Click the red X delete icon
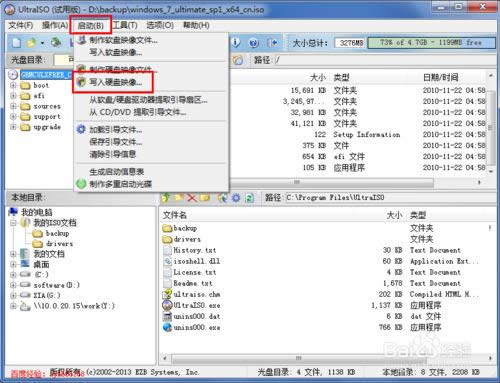 tap(192, 198)
